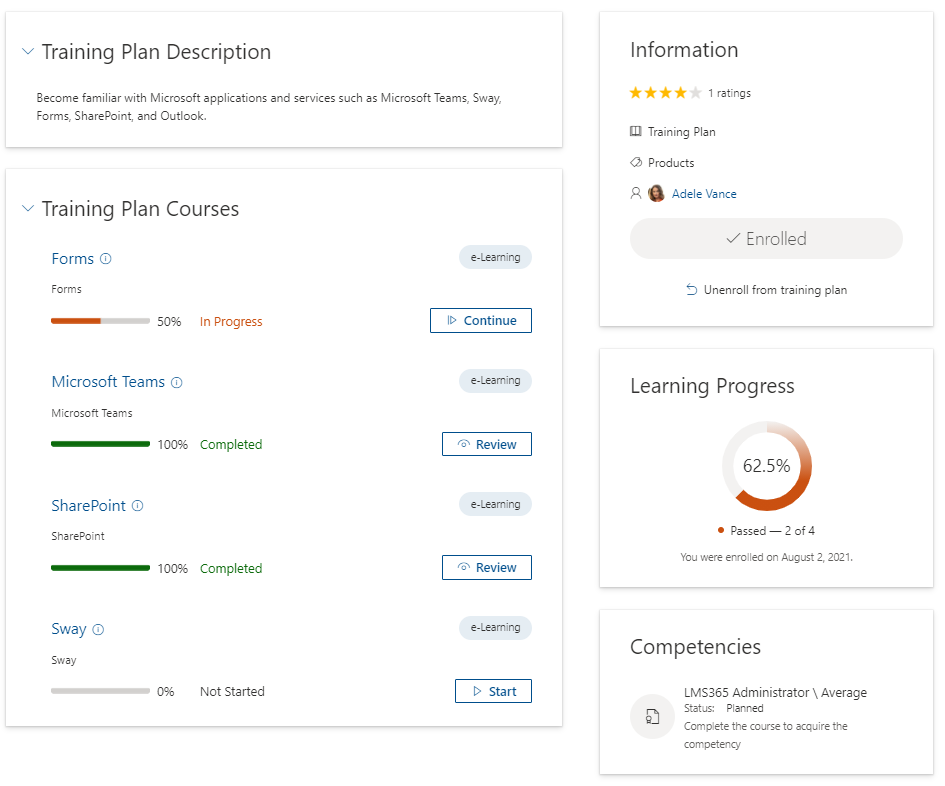The height and width of the screenshot is (786, 945).
Task: Click the info icon next to SharePoint
Action: pos(138,505)
